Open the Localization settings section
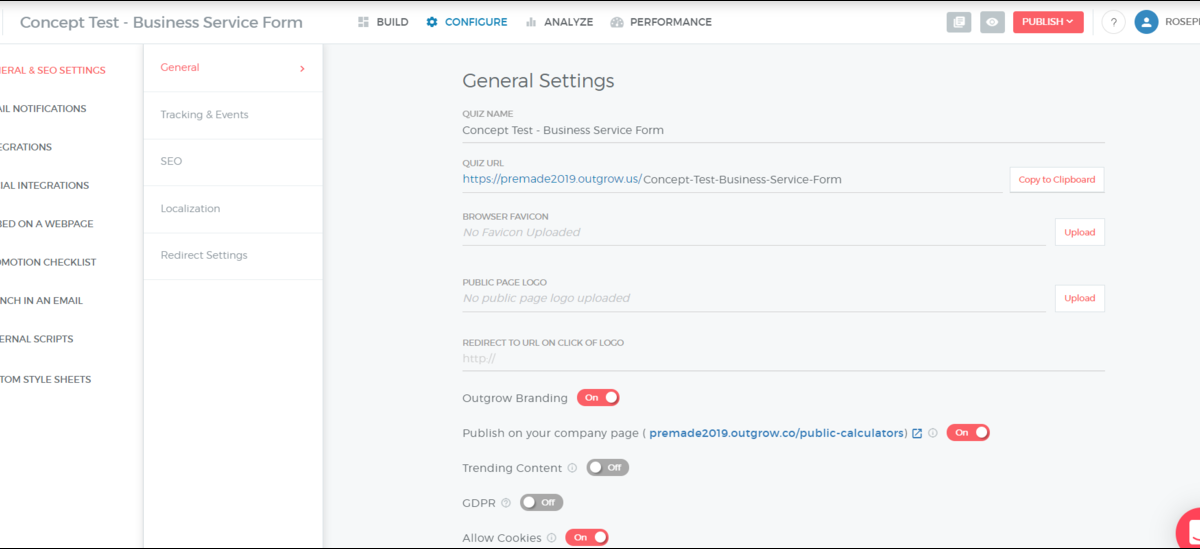The height and width of the screenshot is (549, 1200). tap(190, 209)
